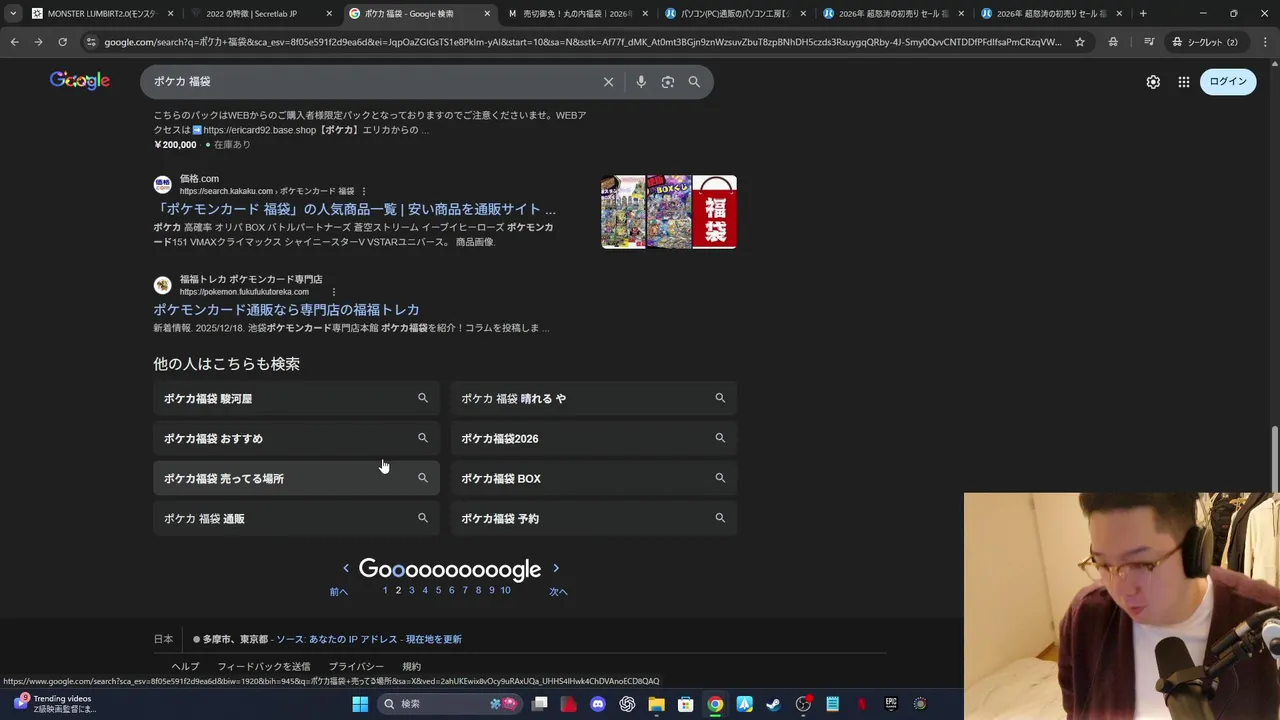
Task: Open 福福トレカ 専門店 result link
Action: [286, 310]
